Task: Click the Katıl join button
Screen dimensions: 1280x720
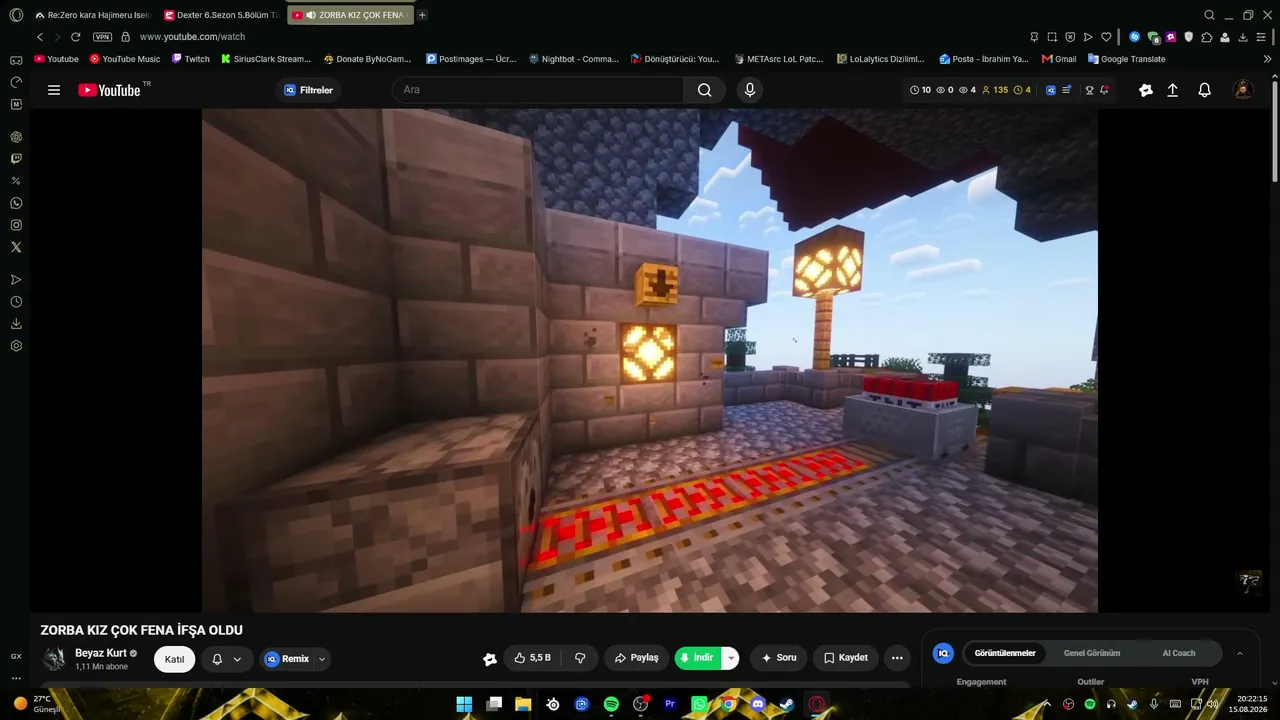Action: point(174,659)
